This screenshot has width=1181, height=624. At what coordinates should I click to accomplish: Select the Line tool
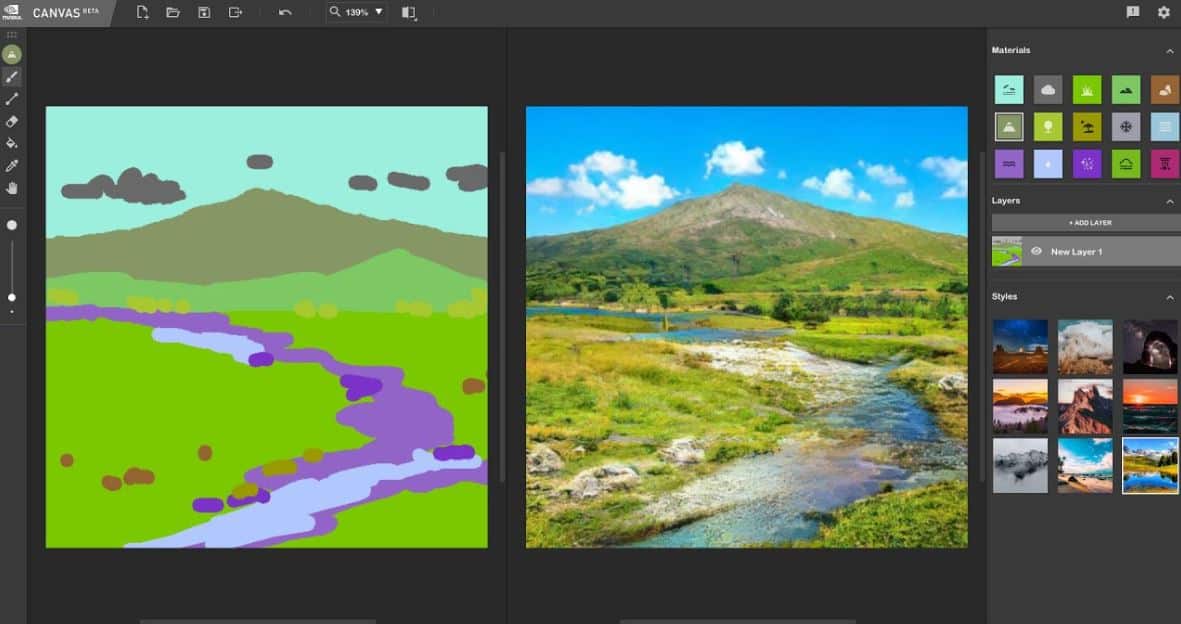12,99
